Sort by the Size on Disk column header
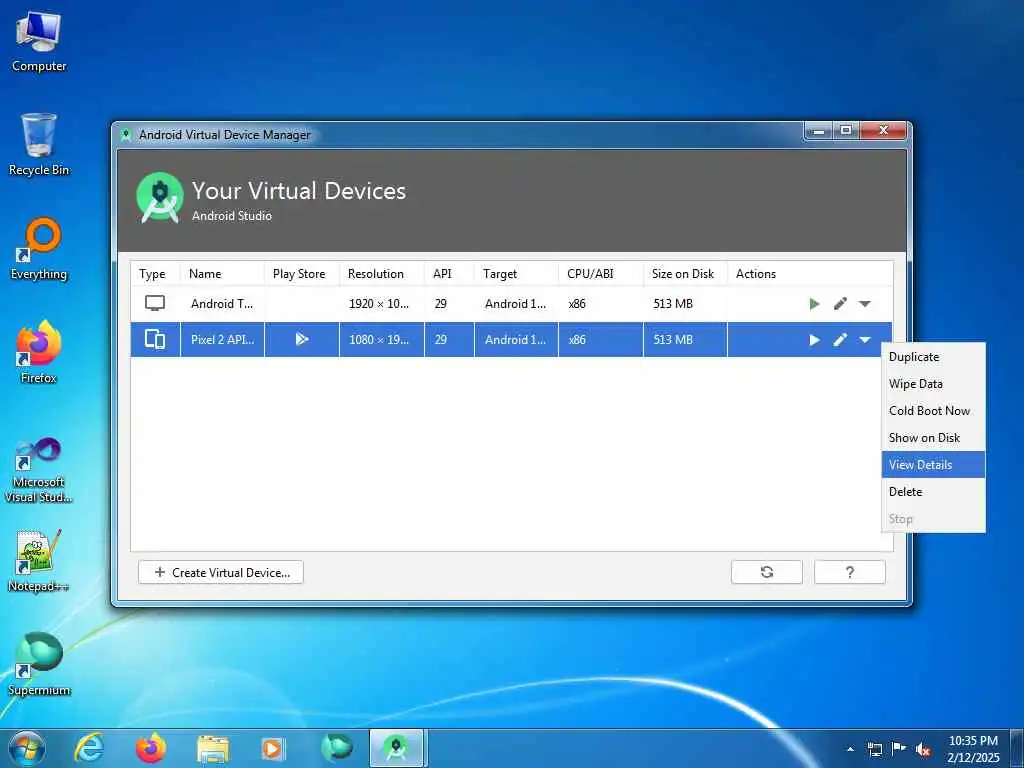Screen dimensions: 1024x768 685,274
